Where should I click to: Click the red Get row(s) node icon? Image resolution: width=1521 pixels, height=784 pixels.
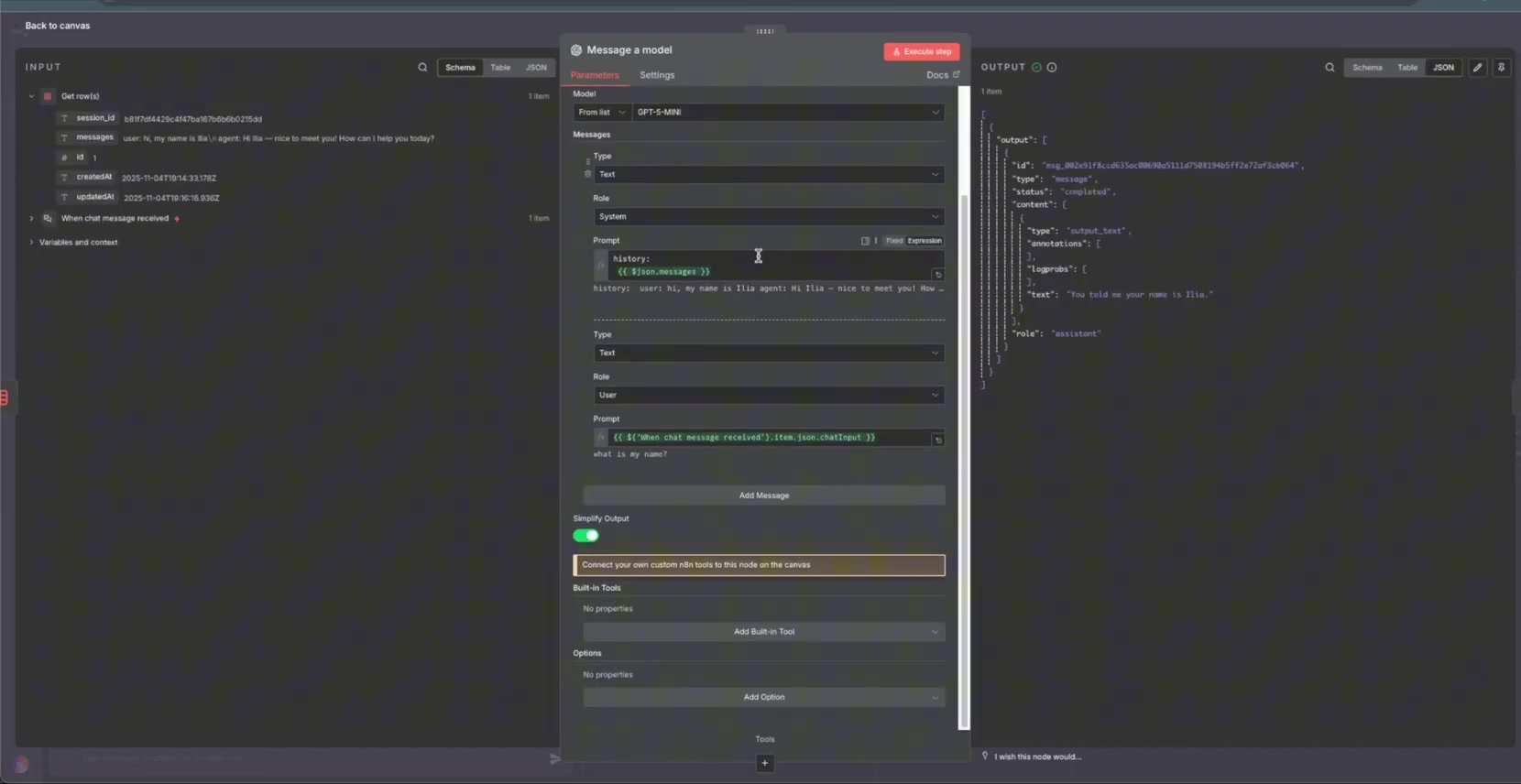pos(48,96)
